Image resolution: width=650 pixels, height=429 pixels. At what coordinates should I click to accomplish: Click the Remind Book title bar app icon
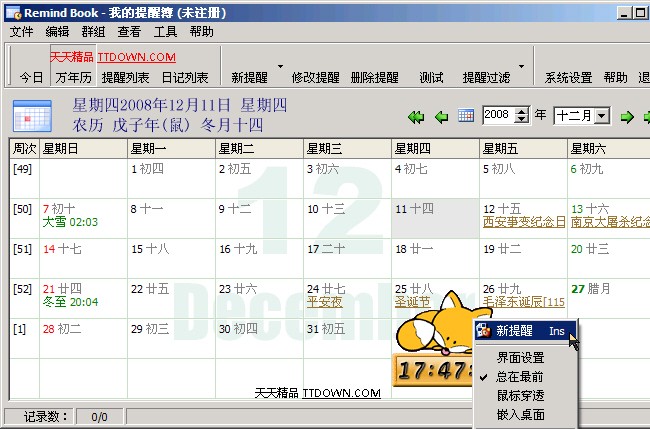14,13
